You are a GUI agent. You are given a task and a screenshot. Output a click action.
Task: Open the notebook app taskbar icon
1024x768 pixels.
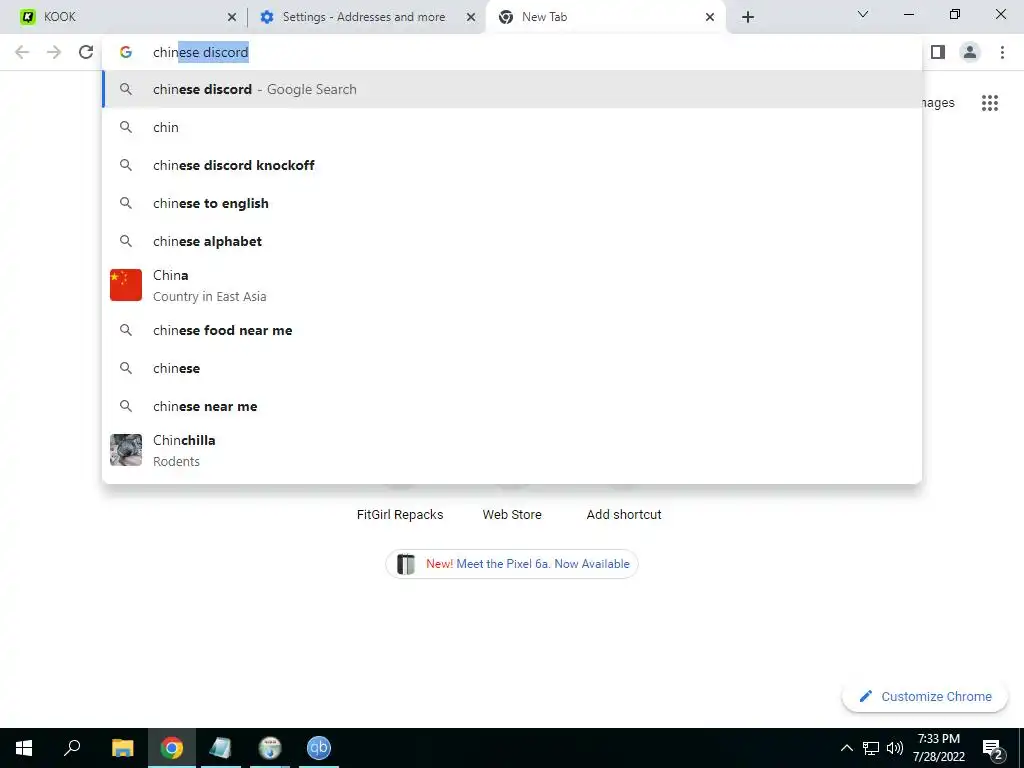click(221, 748)
